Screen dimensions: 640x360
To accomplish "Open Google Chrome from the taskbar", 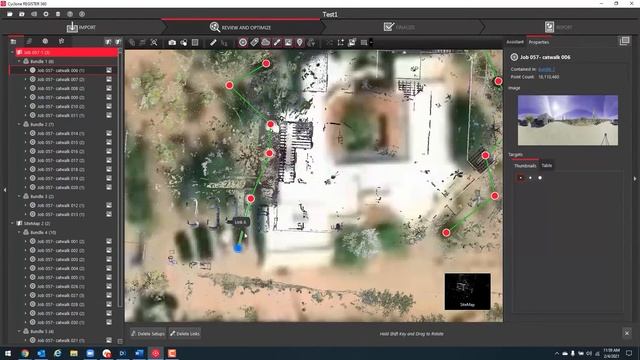I will coord(24,353).
